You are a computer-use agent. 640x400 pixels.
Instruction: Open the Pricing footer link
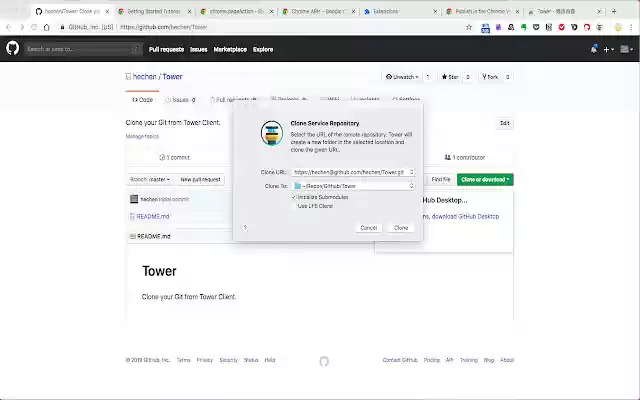coord(431,360)
